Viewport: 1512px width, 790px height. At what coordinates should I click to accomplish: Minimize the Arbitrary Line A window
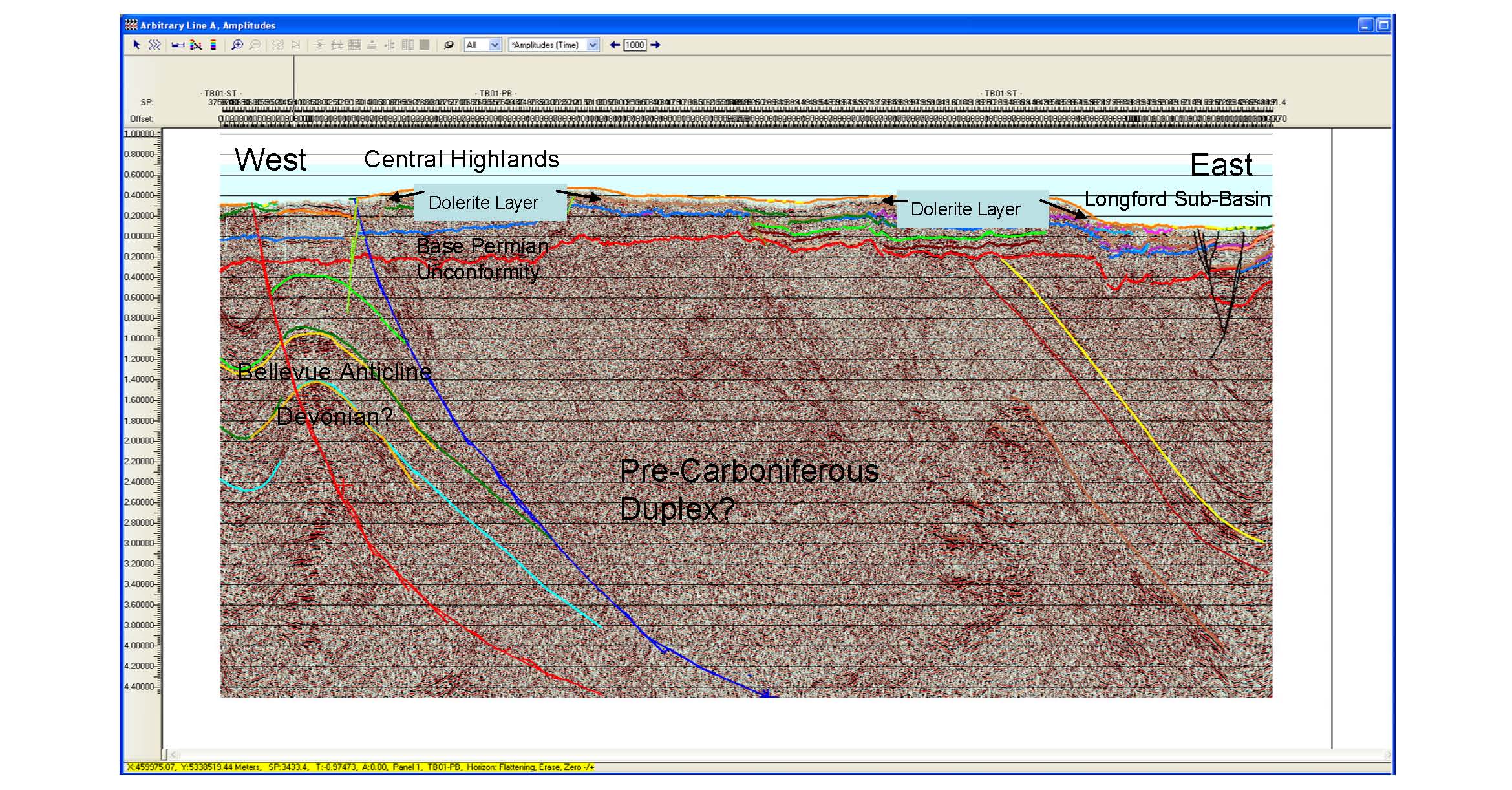(1365, 25)
